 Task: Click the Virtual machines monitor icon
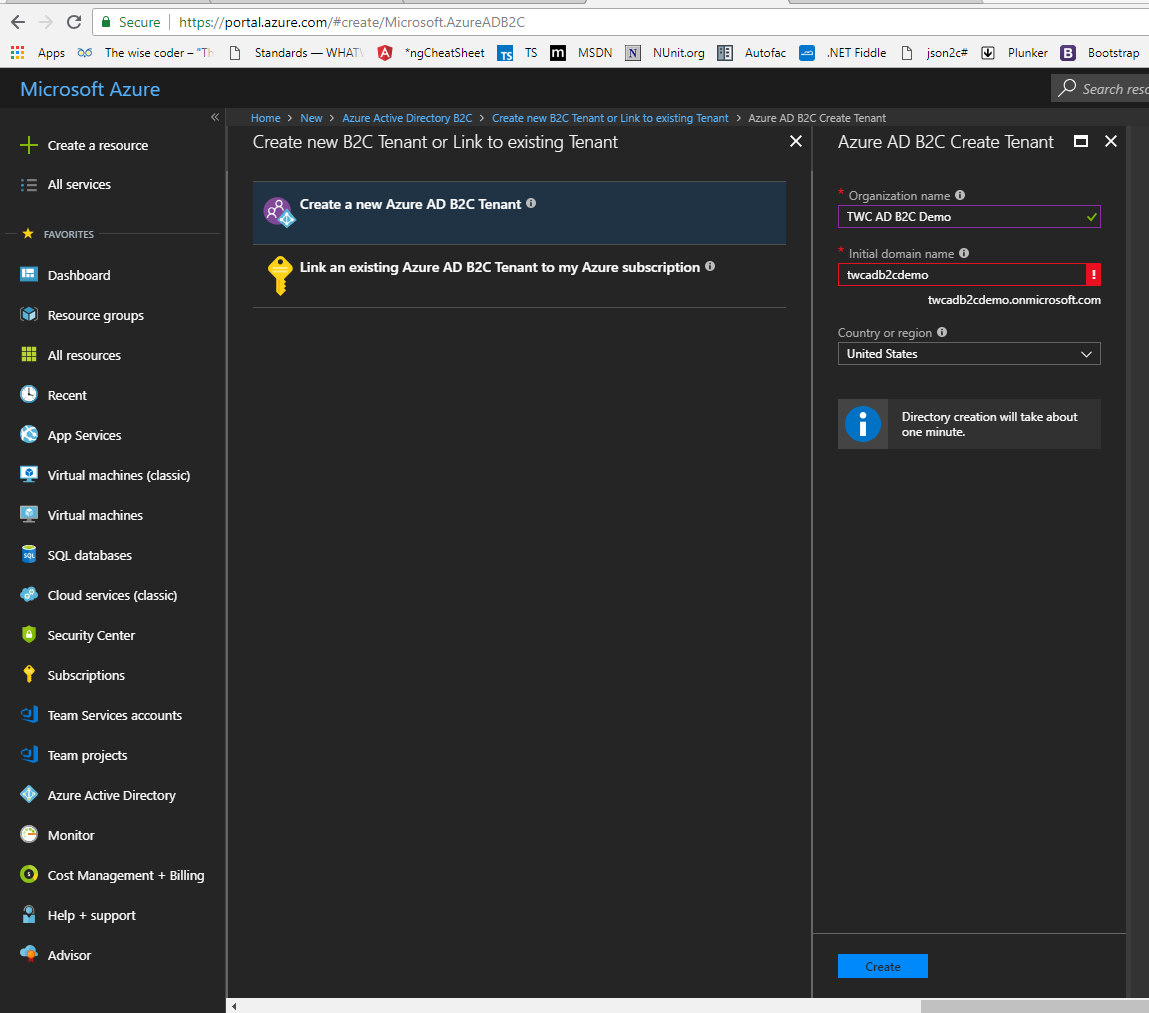pyautogui.click(x=29, y=515)
